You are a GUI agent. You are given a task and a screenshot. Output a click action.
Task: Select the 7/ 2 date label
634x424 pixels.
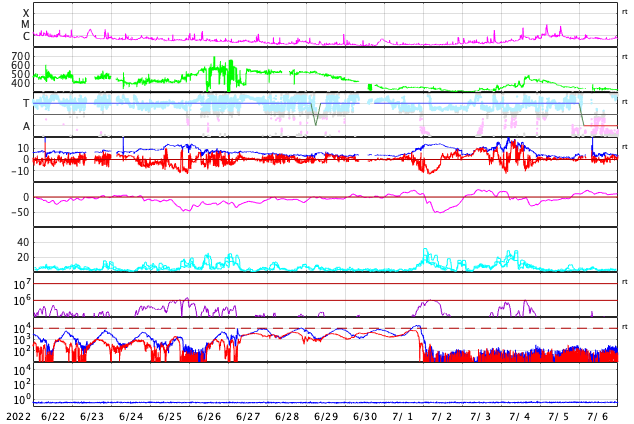pos(442,417)
